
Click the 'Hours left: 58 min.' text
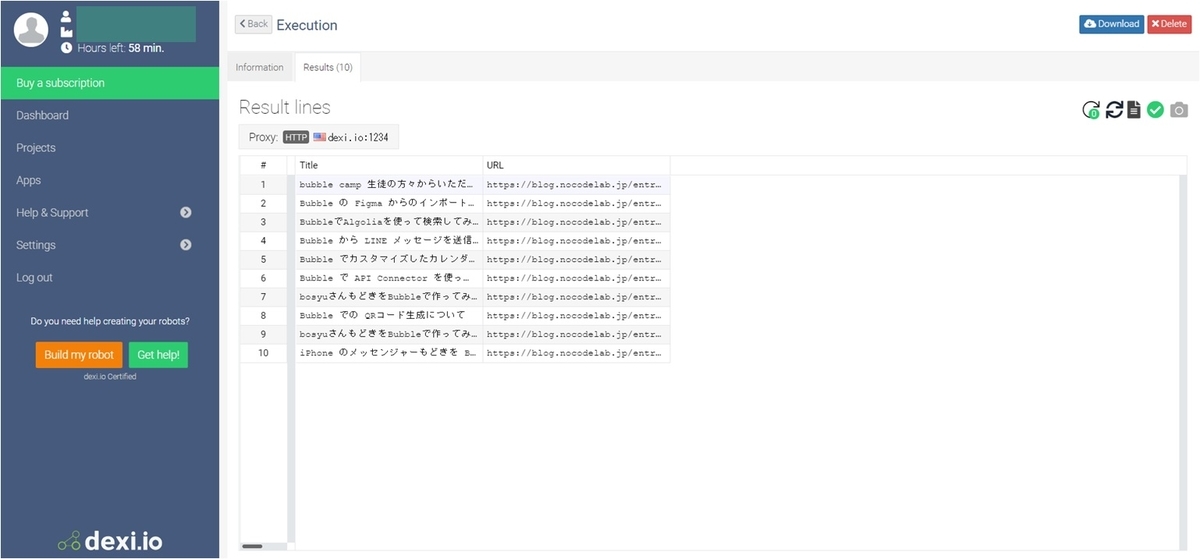(121, 48)
